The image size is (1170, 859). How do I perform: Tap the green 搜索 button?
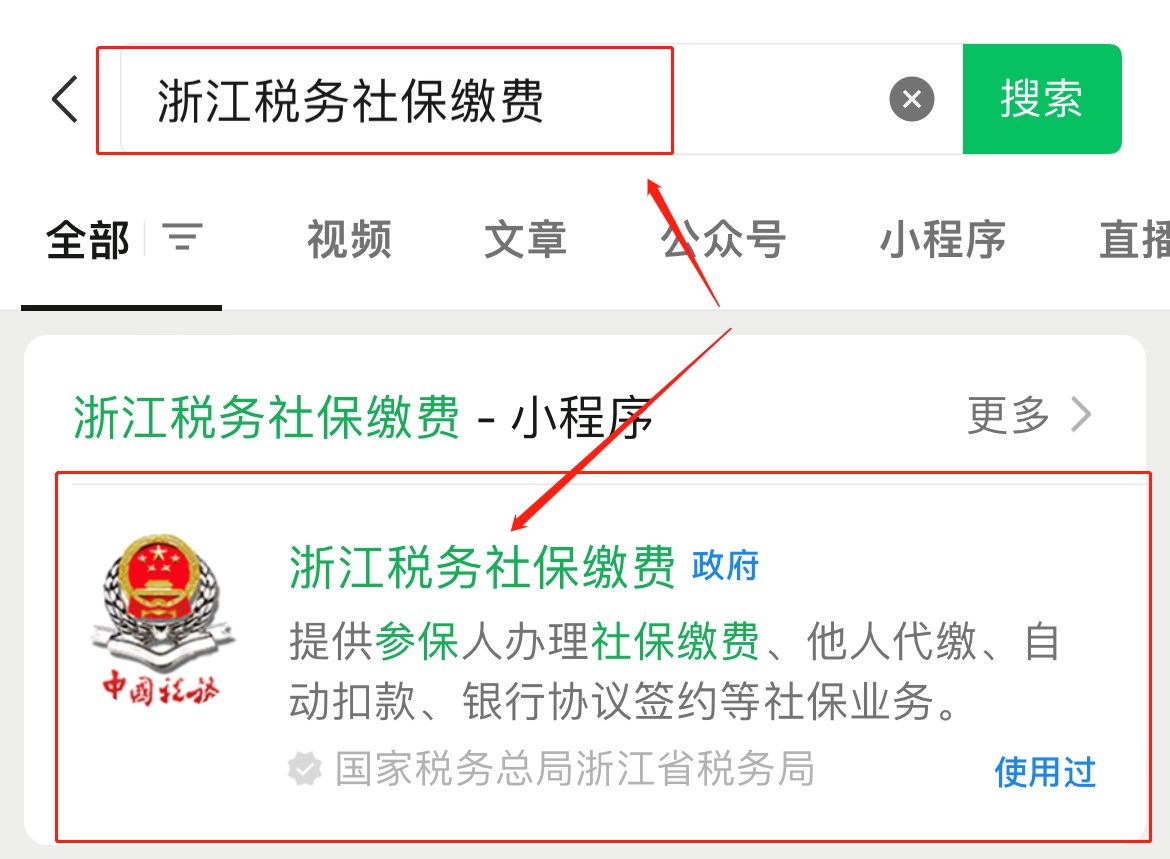coord(1042,99)
